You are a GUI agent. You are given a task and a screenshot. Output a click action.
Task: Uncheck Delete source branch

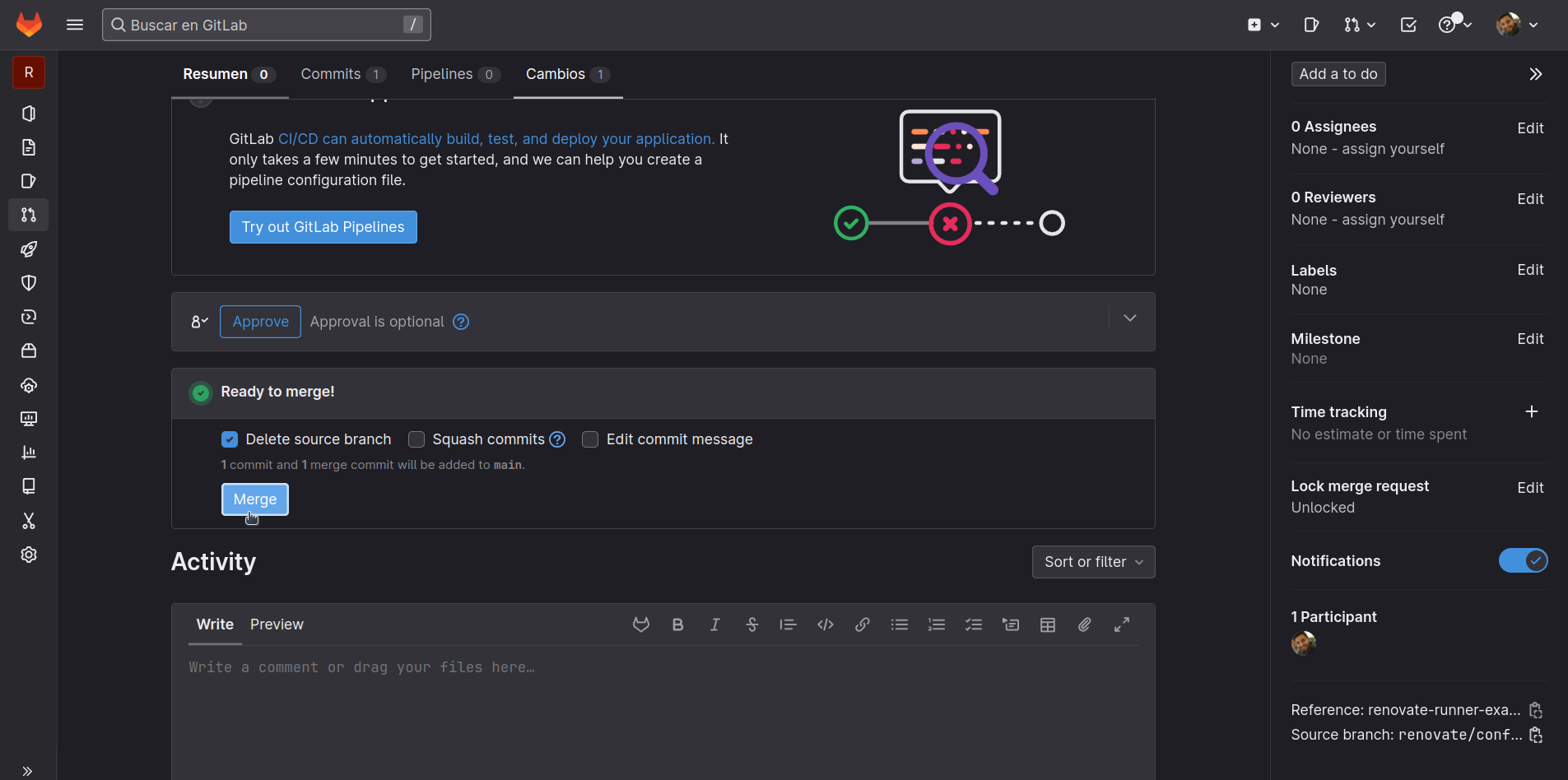[230, 439]
